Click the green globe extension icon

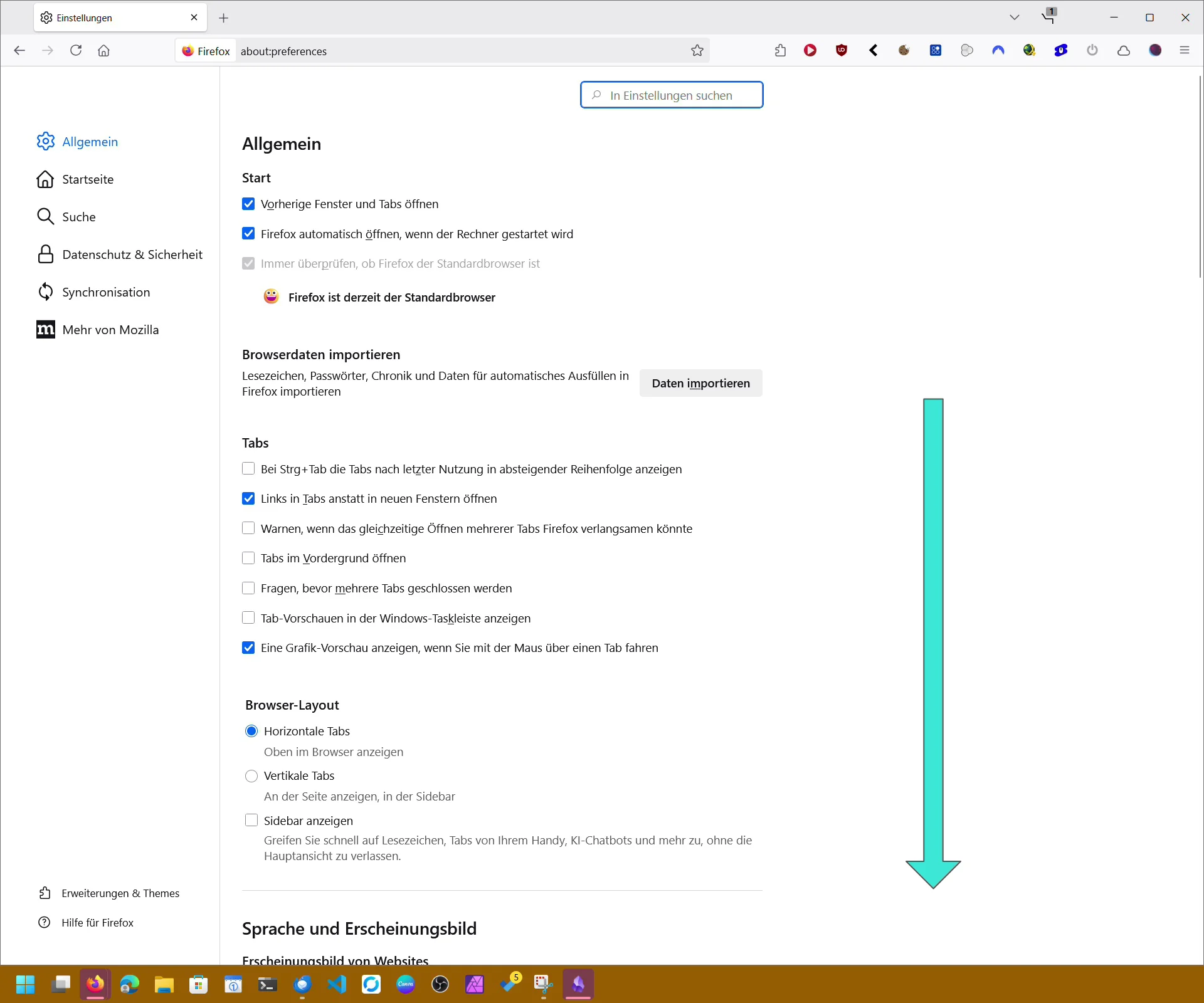(1030, 51)
